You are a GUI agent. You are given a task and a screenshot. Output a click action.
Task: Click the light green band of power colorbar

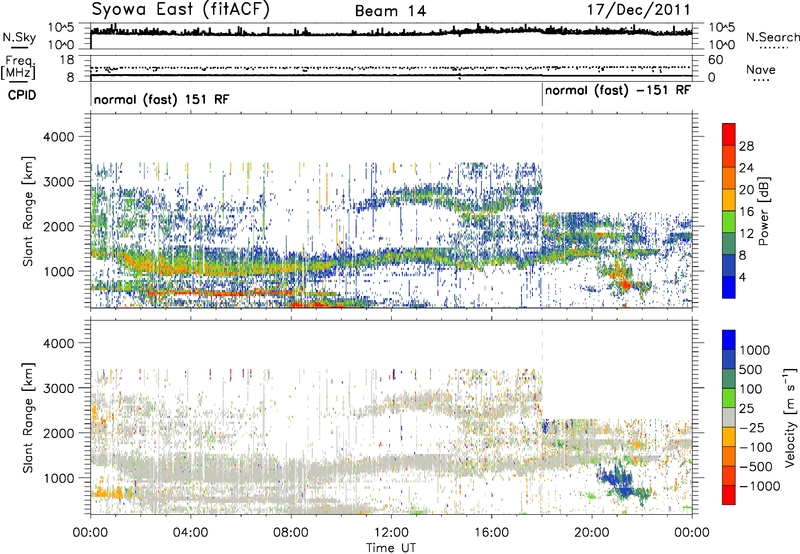pyautogui.click(x=729, y=221)
